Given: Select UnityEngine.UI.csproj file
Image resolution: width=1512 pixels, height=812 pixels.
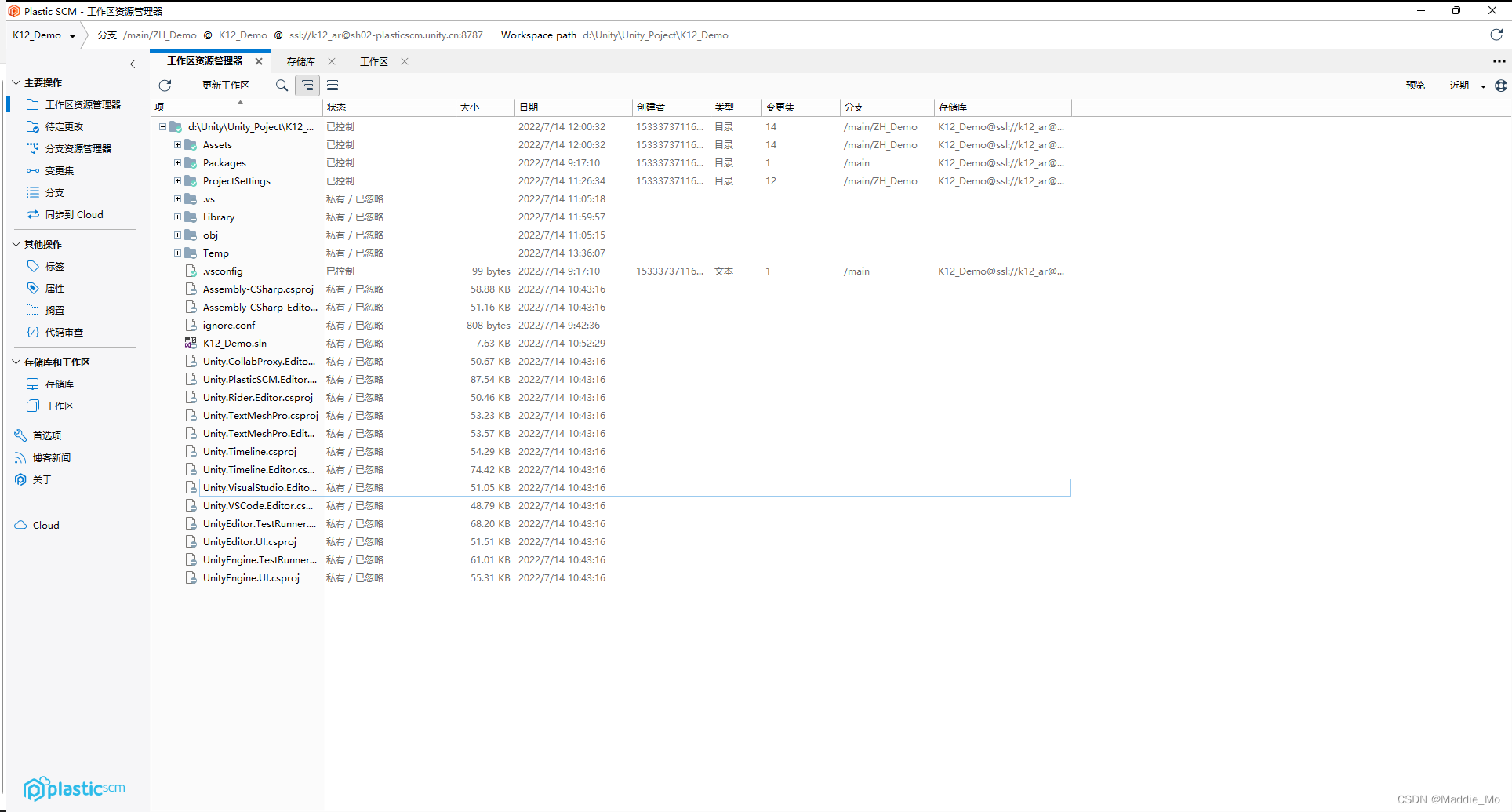Looking at the screenshot, I should pos(251,577).
